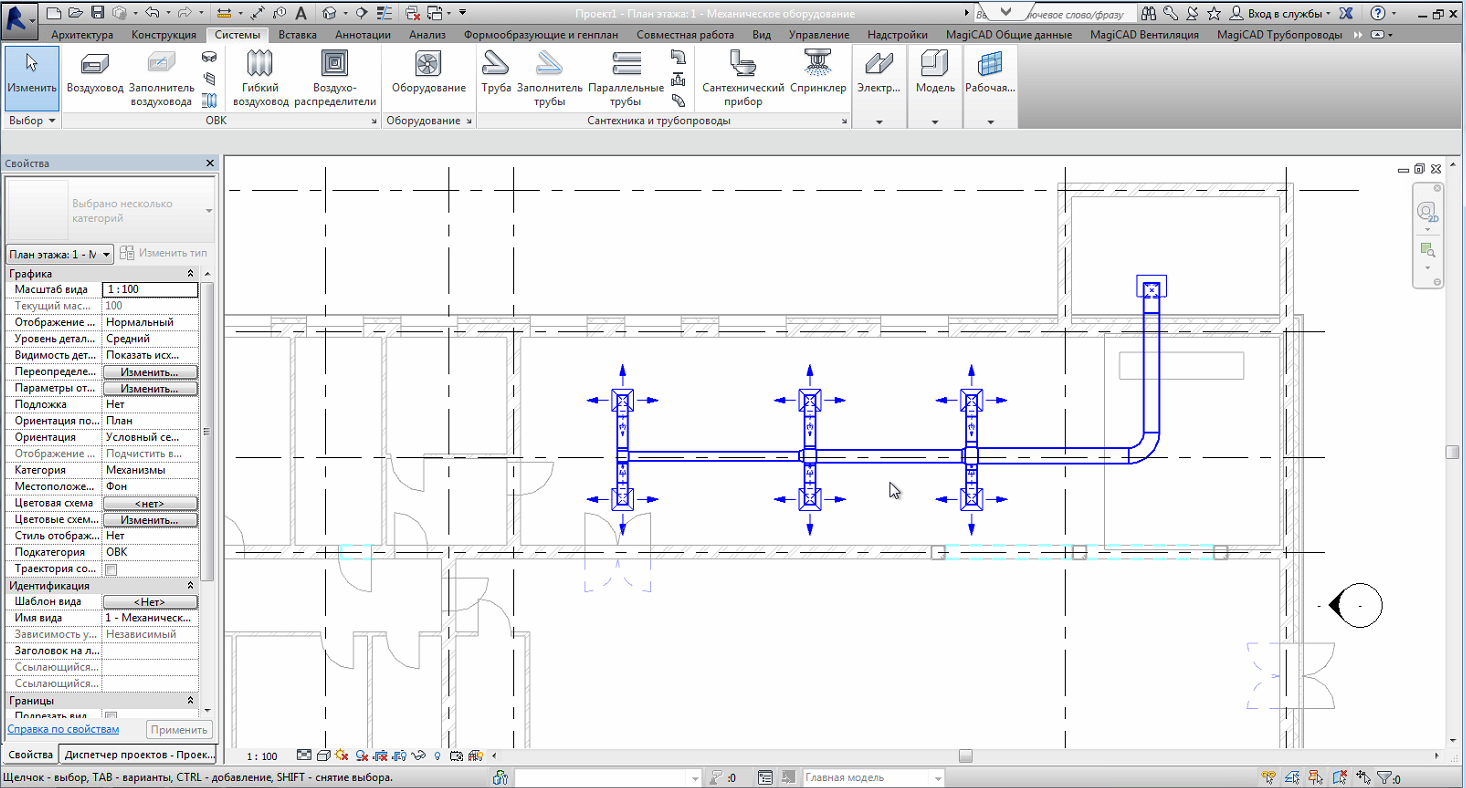Viewport: 1466px width, 788px height.
Task: Click the 2D navigation wheel icon
Action: 1427,212
